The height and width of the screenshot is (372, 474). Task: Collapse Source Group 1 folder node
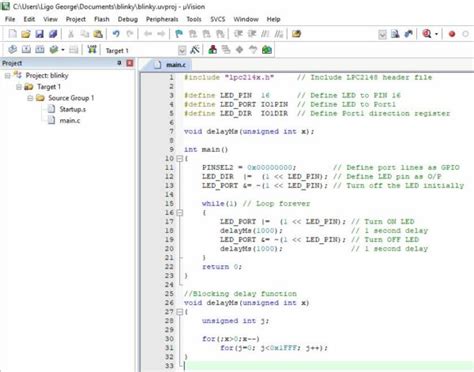tap(30, 98)
